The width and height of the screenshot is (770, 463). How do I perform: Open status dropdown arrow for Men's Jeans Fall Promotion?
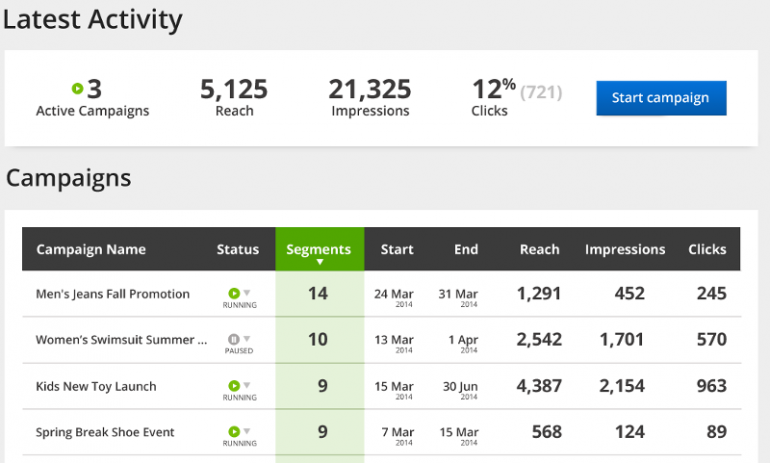click(x=247, y=293)
